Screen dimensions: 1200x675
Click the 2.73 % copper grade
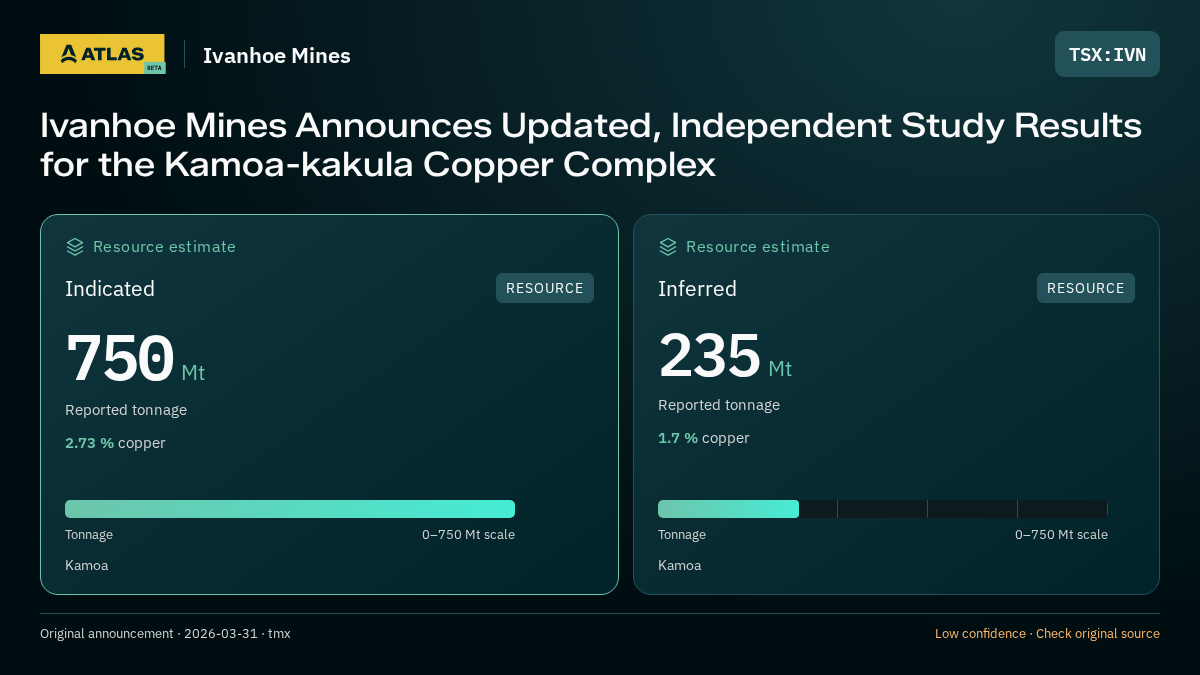(115, 443)
